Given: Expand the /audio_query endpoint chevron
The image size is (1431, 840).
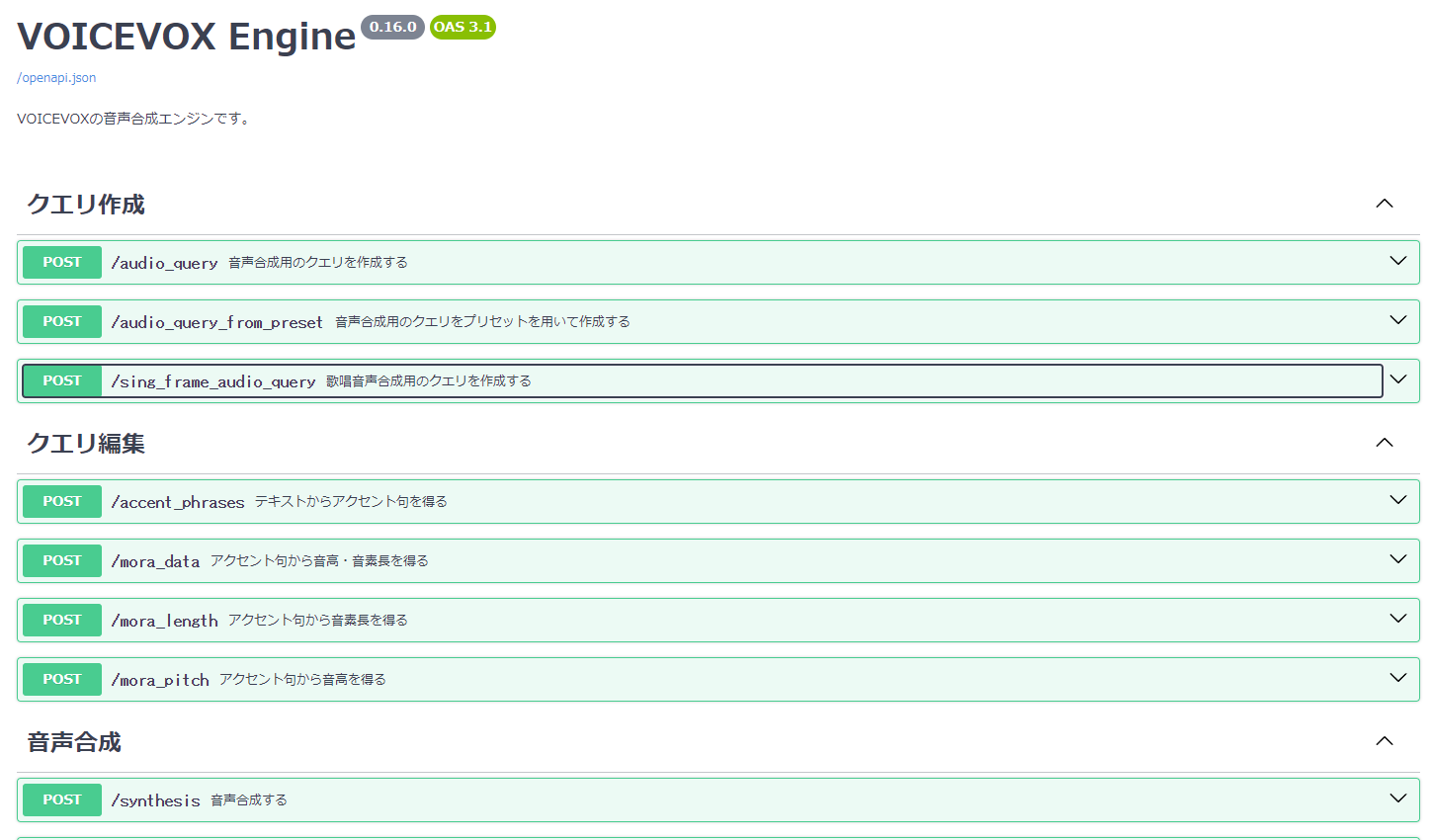Looking at the screenshot, I should (x=1397, y=261).
